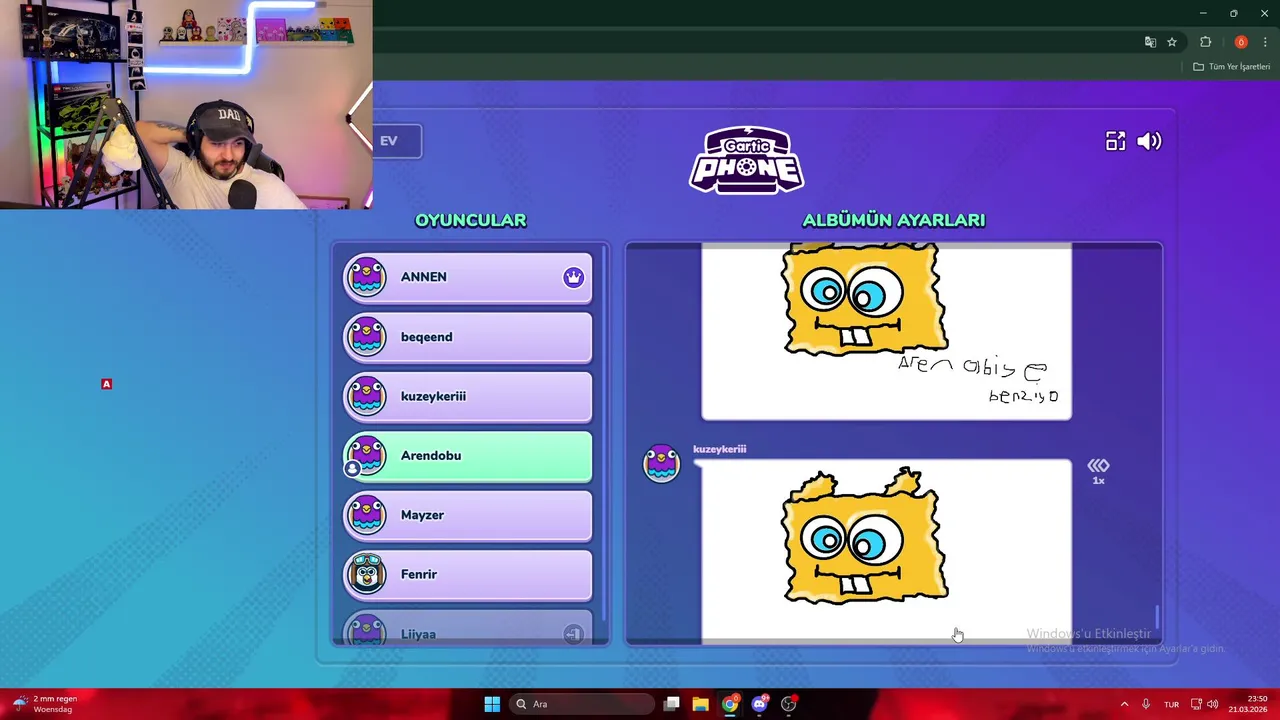
Task: Open Tüm Yer İşaretleri bookmarks folder
Action: [x=1231, y=67]
